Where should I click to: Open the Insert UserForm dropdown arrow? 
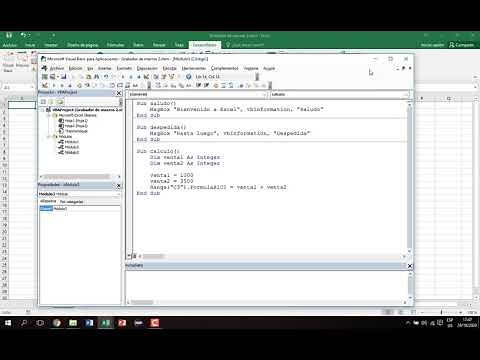pos(58,77)
